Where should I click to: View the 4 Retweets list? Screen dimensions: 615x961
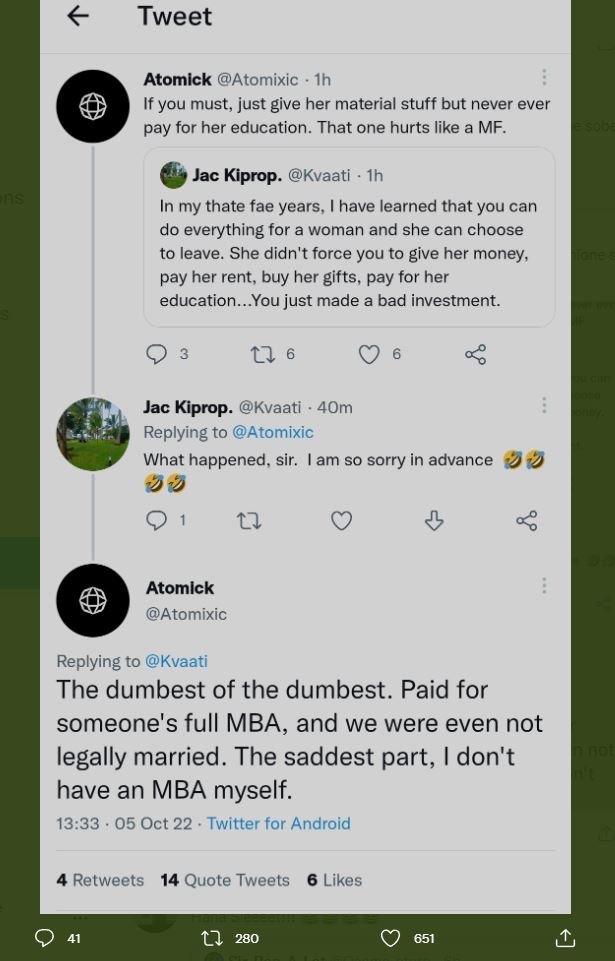coord(100,880)
